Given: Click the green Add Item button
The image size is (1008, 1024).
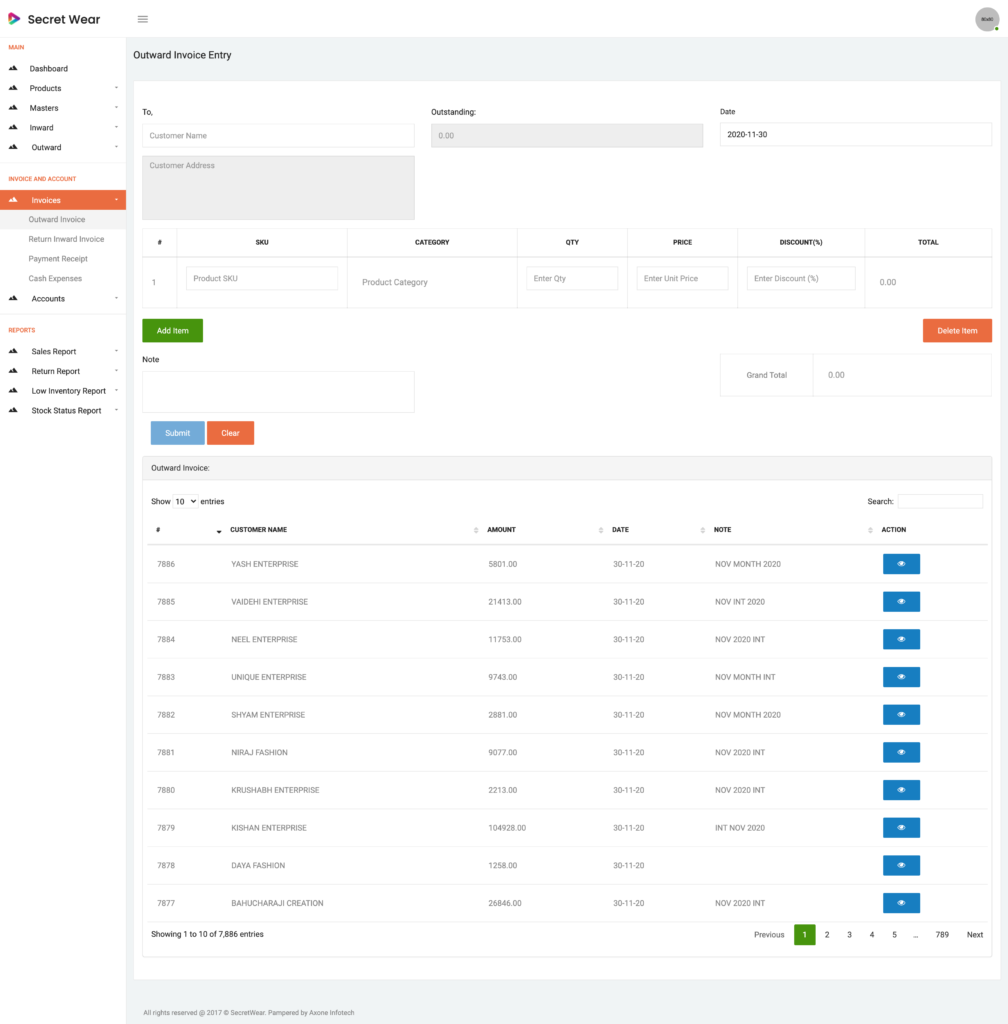Looking at the screenshot, I should pyautogui.click(x=172, y=331).
